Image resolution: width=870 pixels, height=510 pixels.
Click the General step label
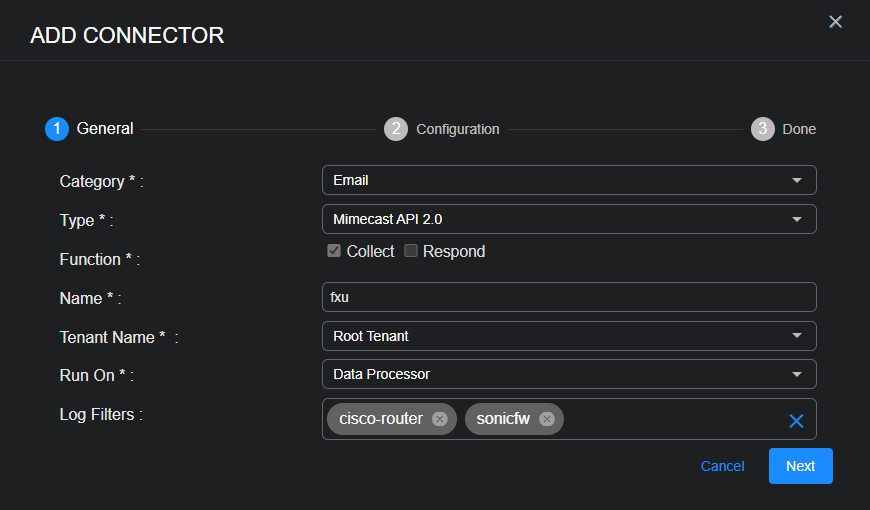(x=105, y=129)
